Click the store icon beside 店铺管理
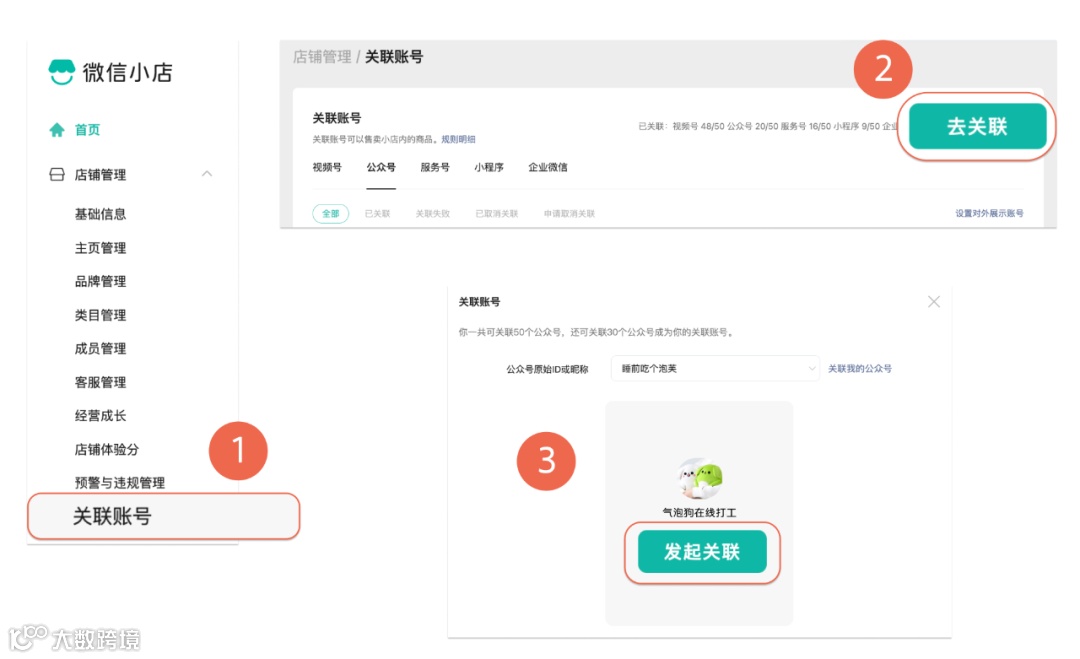Viewport: 1080px width, 659px height. (x=57, y=174)
